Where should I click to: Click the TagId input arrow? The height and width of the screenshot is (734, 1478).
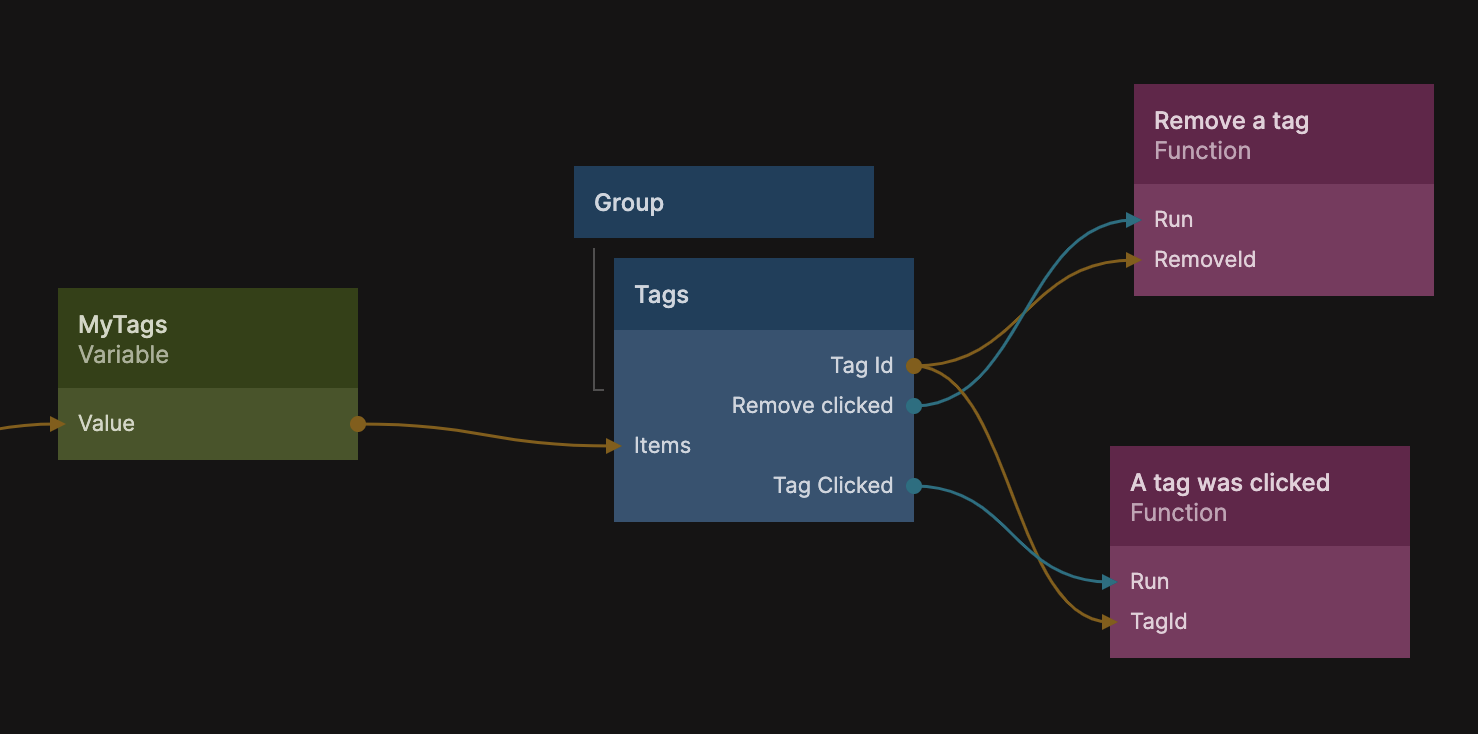tap(1110, 622)
